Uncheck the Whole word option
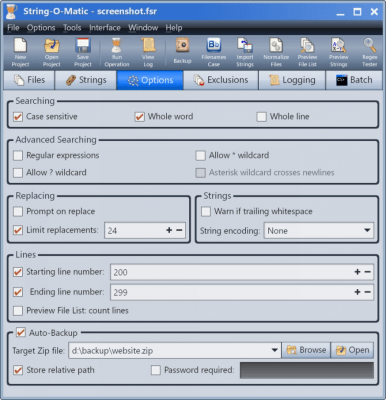Viewport: 386px width, 400px height. coord(139,117)
